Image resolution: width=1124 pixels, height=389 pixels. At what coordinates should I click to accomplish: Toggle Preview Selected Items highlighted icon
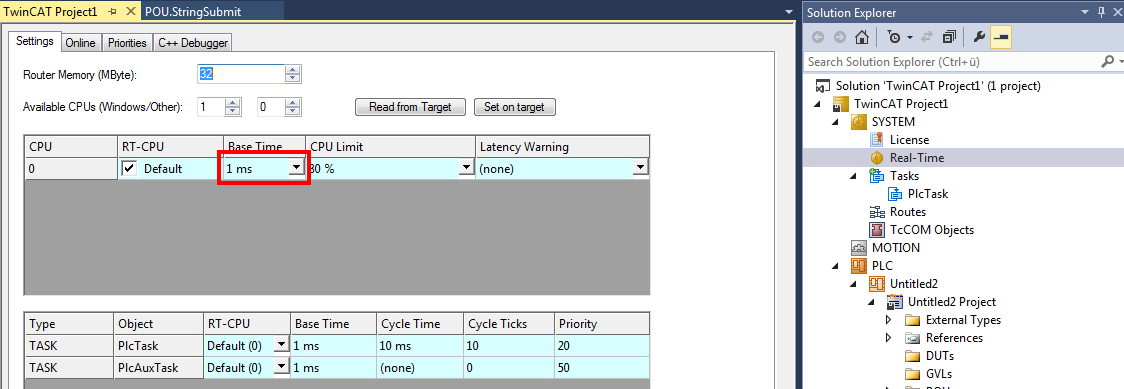tap(1001, 37)
